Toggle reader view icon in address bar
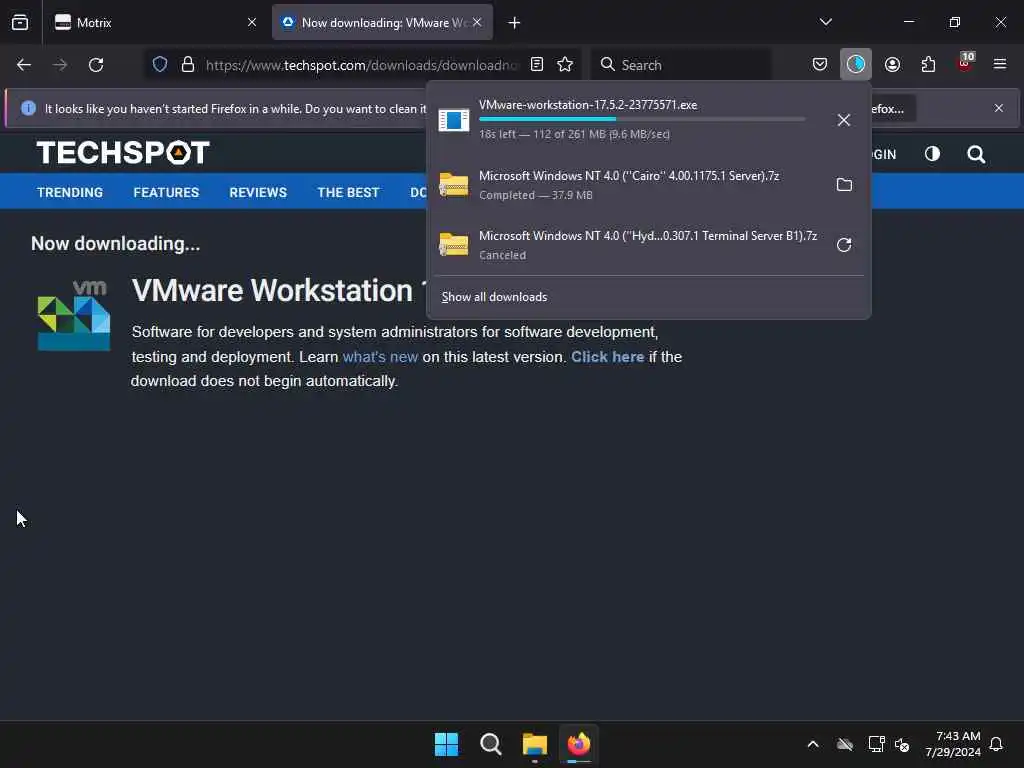1024x768 pixels. pos(537,65)
